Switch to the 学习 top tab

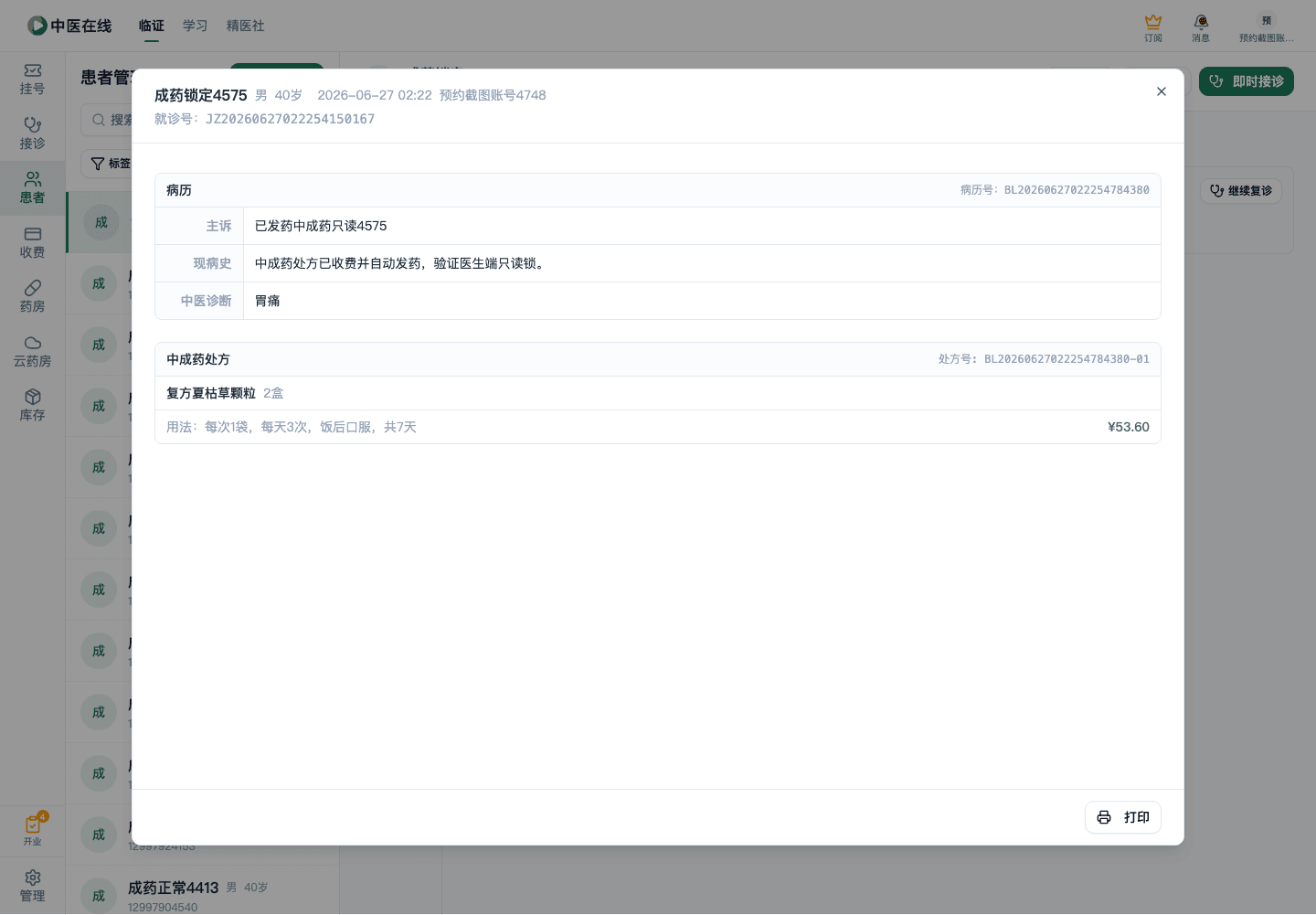point(196,26)
